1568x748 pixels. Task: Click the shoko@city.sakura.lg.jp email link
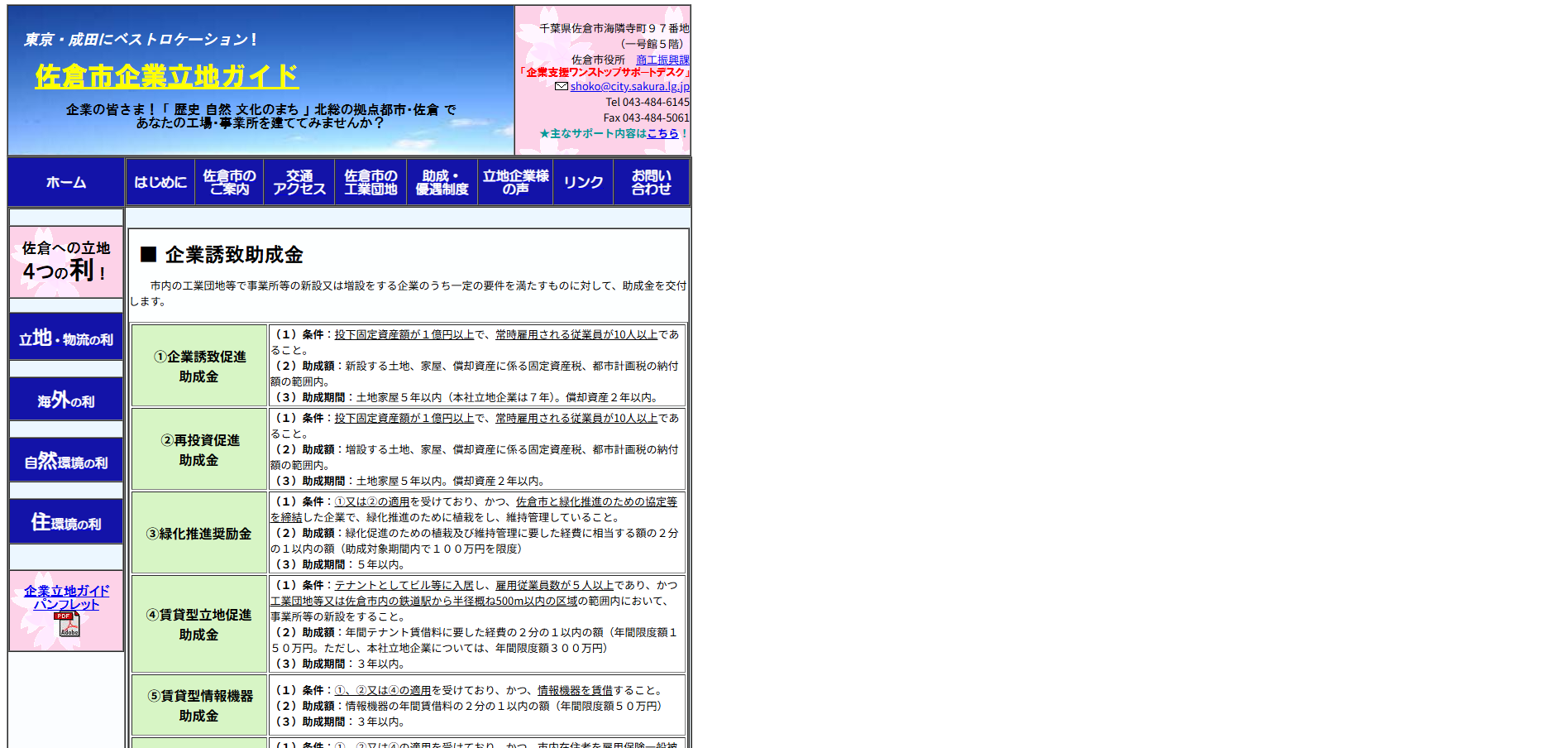[629, 86]
